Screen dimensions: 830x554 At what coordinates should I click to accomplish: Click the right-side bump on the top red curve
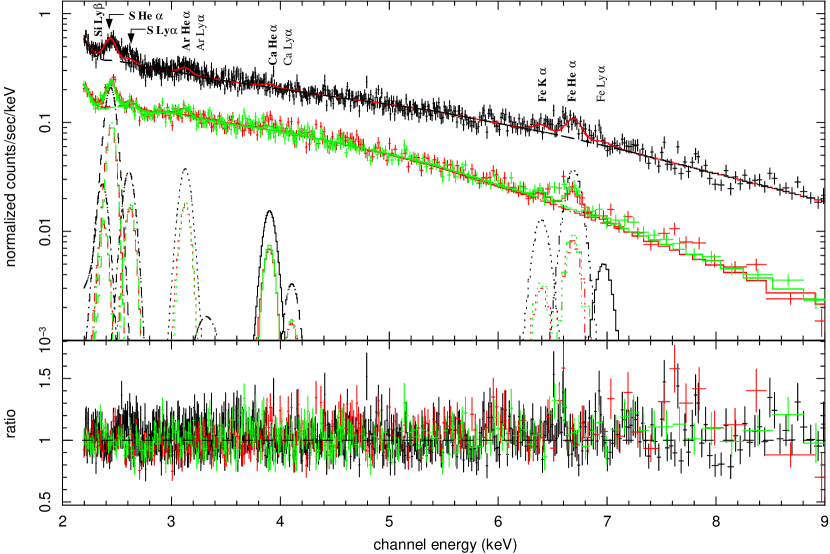pos(572,120)
